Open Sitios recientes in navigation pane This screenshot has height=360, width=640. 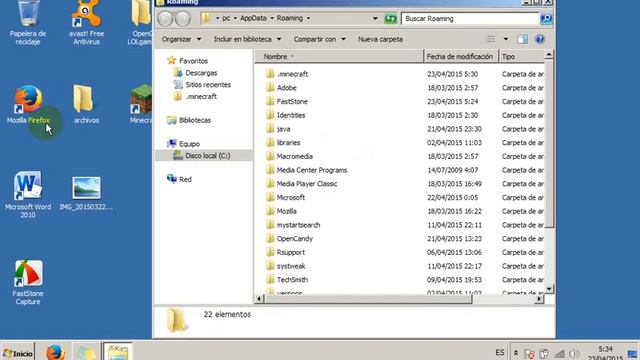point(202,85)
